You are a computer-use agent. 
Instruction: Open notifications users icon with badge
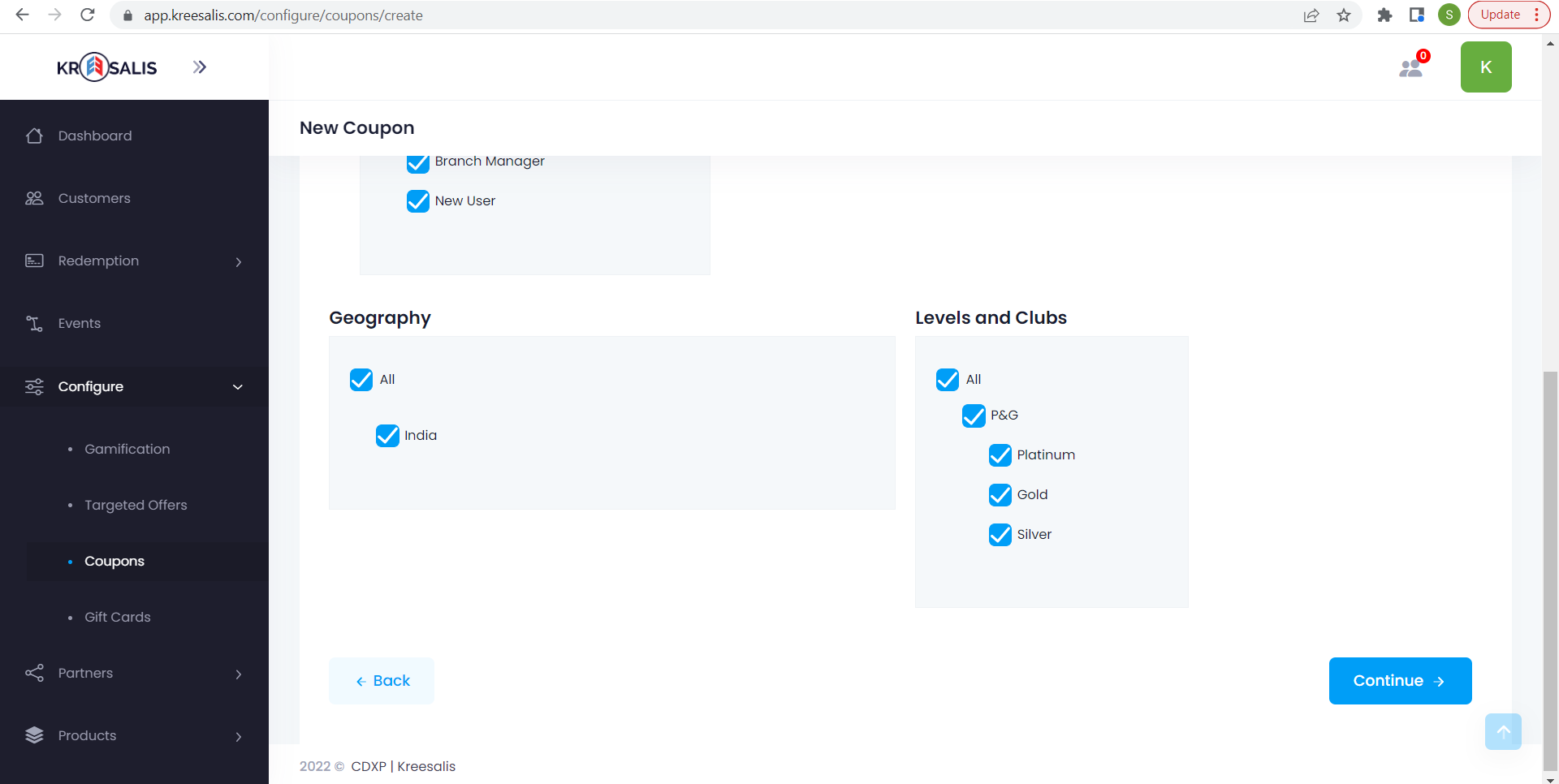(x=1413, y=66)
